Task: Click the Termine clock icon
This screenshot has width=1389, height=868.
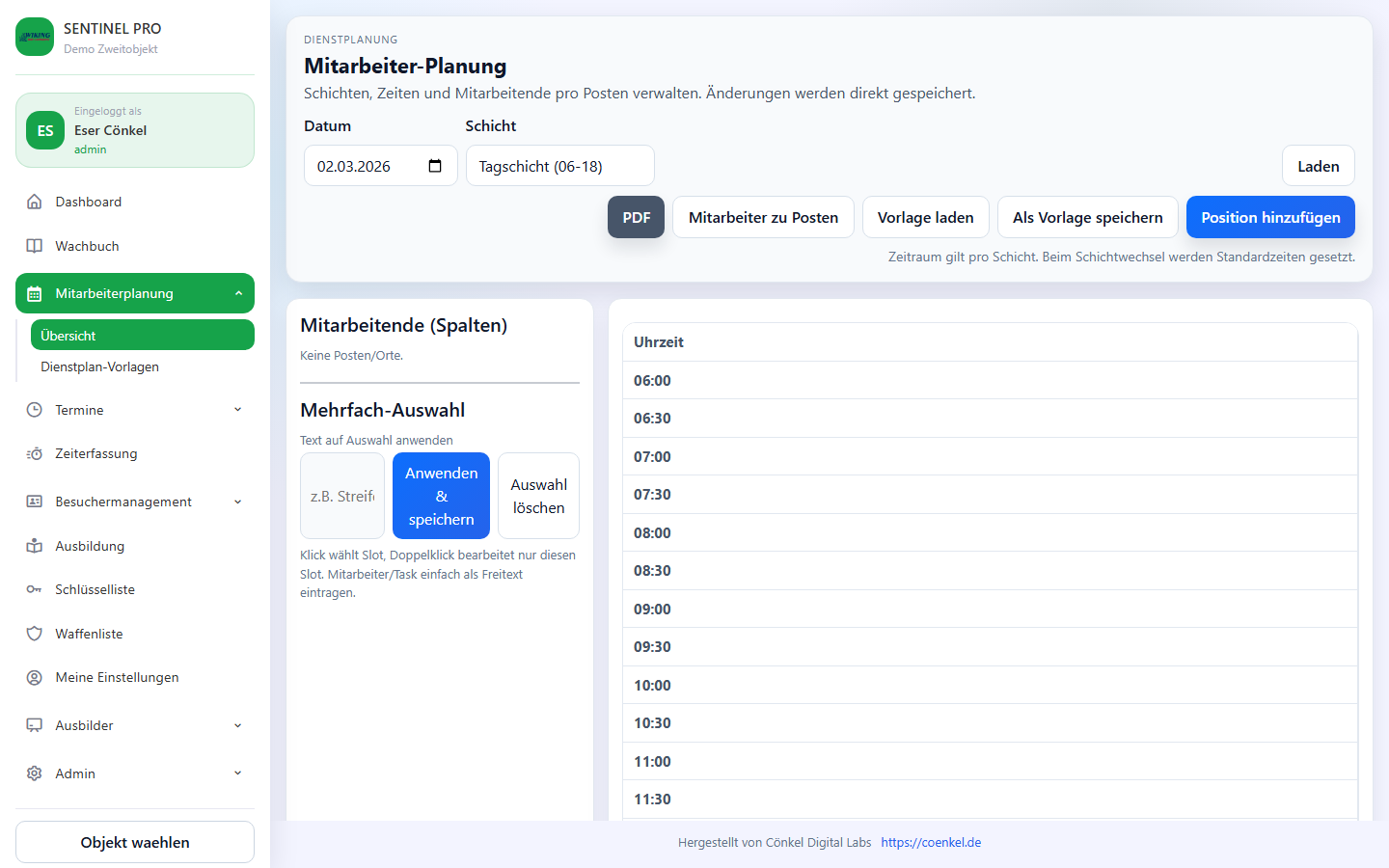Action: tap(35, 409)
